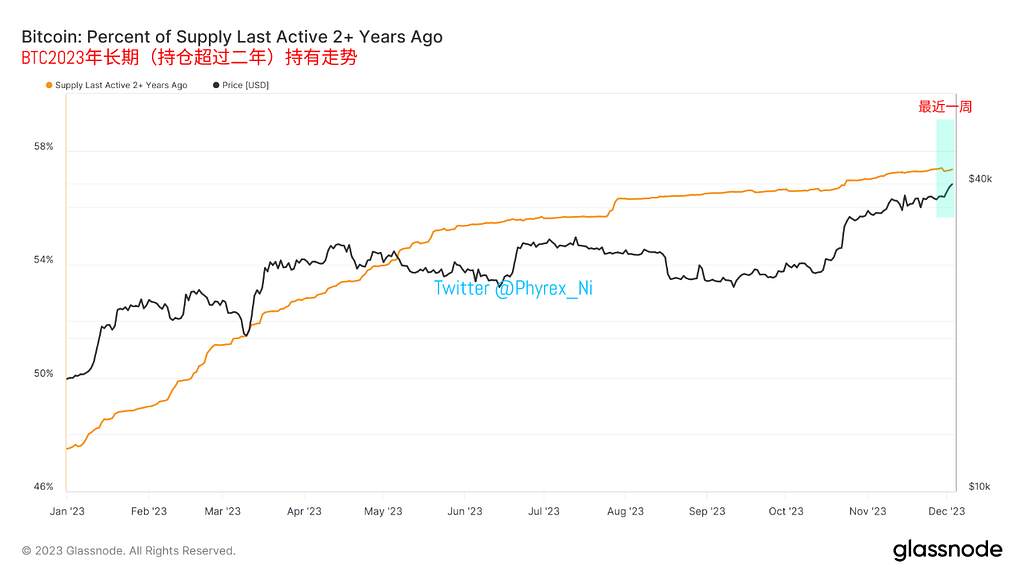1024x576 pixels.
Task: Select the Dec '23 axis label
Action: [946, 511]
